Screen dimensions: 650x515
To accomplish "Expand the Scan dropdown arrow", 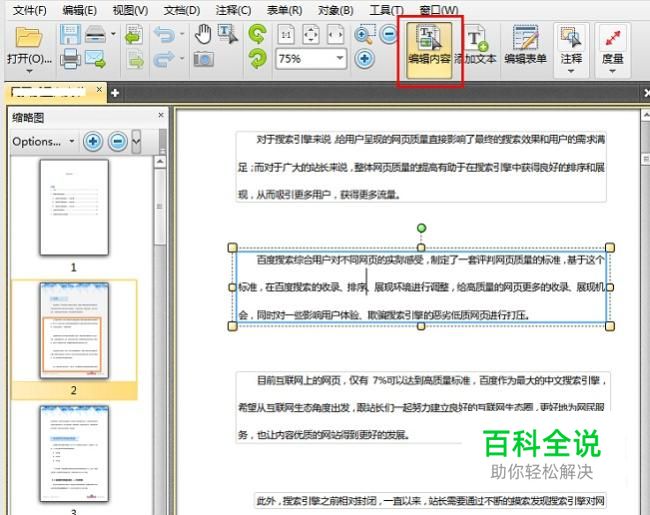I will click(113, 34).
